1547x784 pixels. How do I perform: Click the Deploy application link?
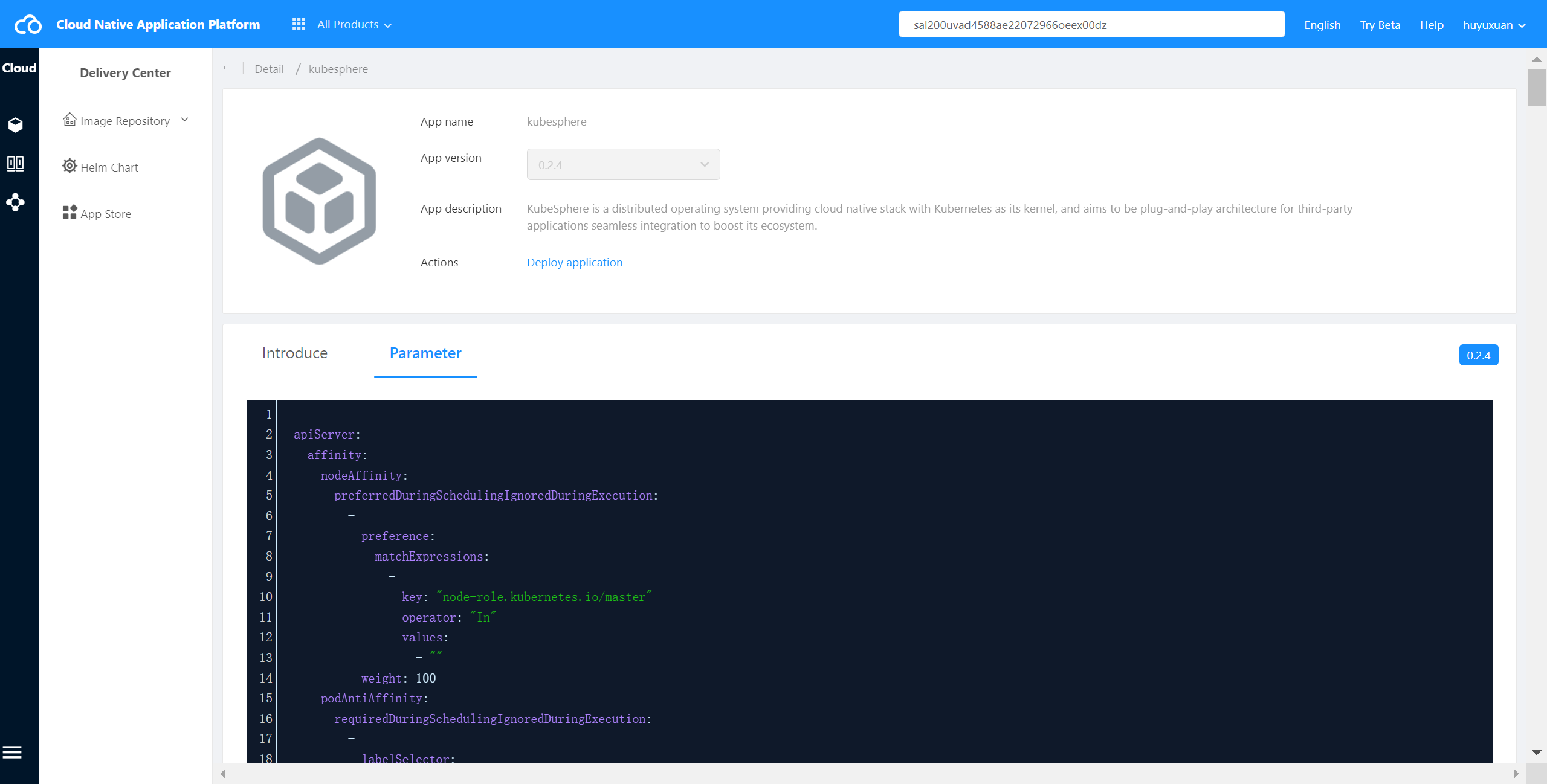[575, 262]
